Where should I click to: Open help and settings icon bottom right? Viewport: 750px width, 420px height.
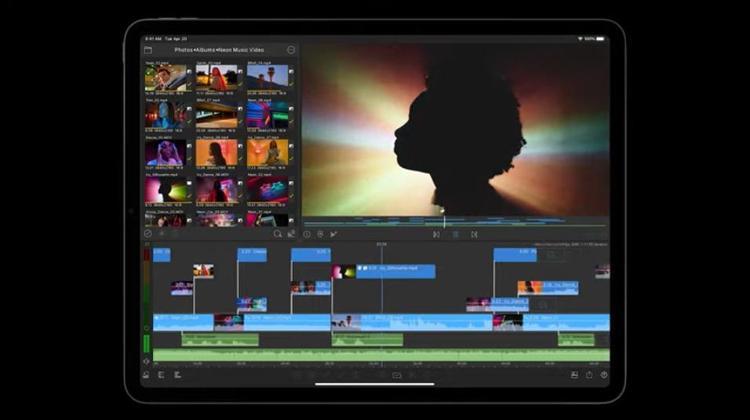coord(604,375)
